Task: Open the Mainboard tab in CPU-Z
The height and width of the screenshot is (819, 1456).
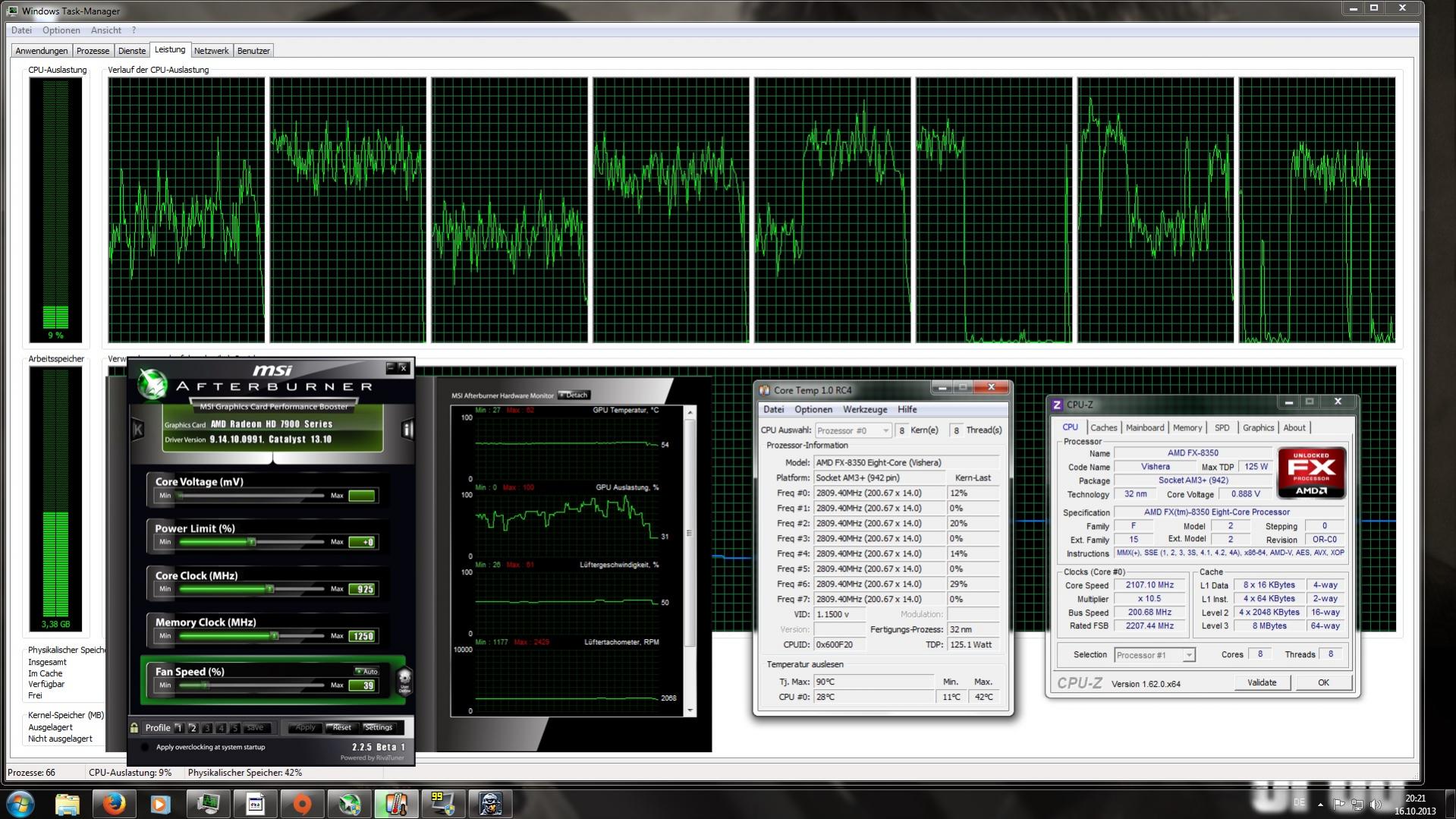Action: pos(1145,428)
